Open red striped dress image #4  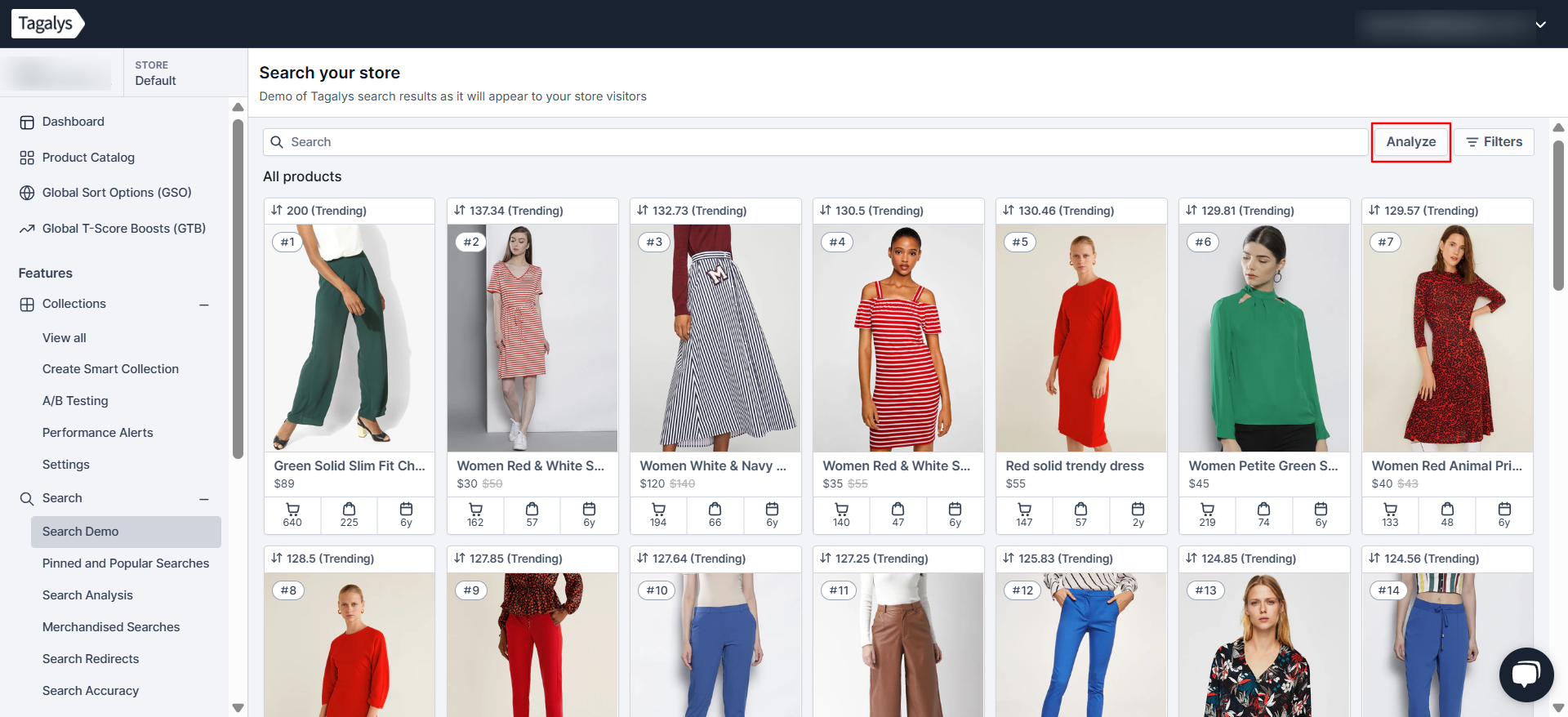[898, 338]
